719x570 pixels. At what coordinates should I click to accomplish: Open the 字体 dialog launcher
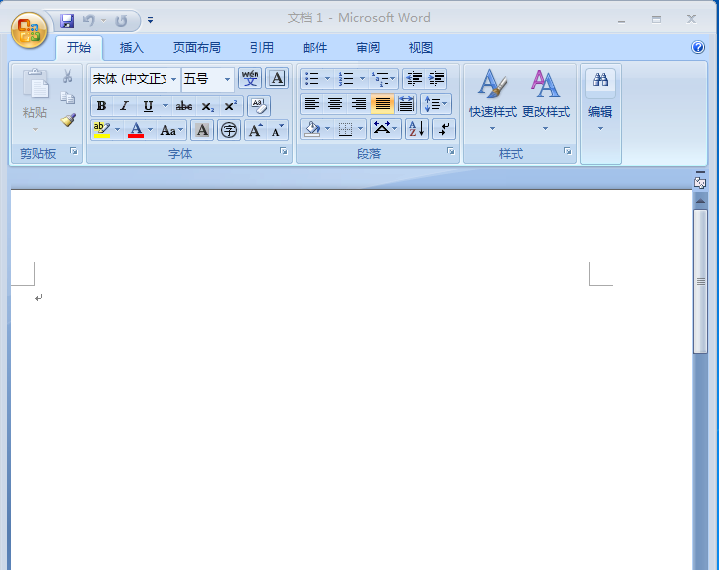click(284, 151)
